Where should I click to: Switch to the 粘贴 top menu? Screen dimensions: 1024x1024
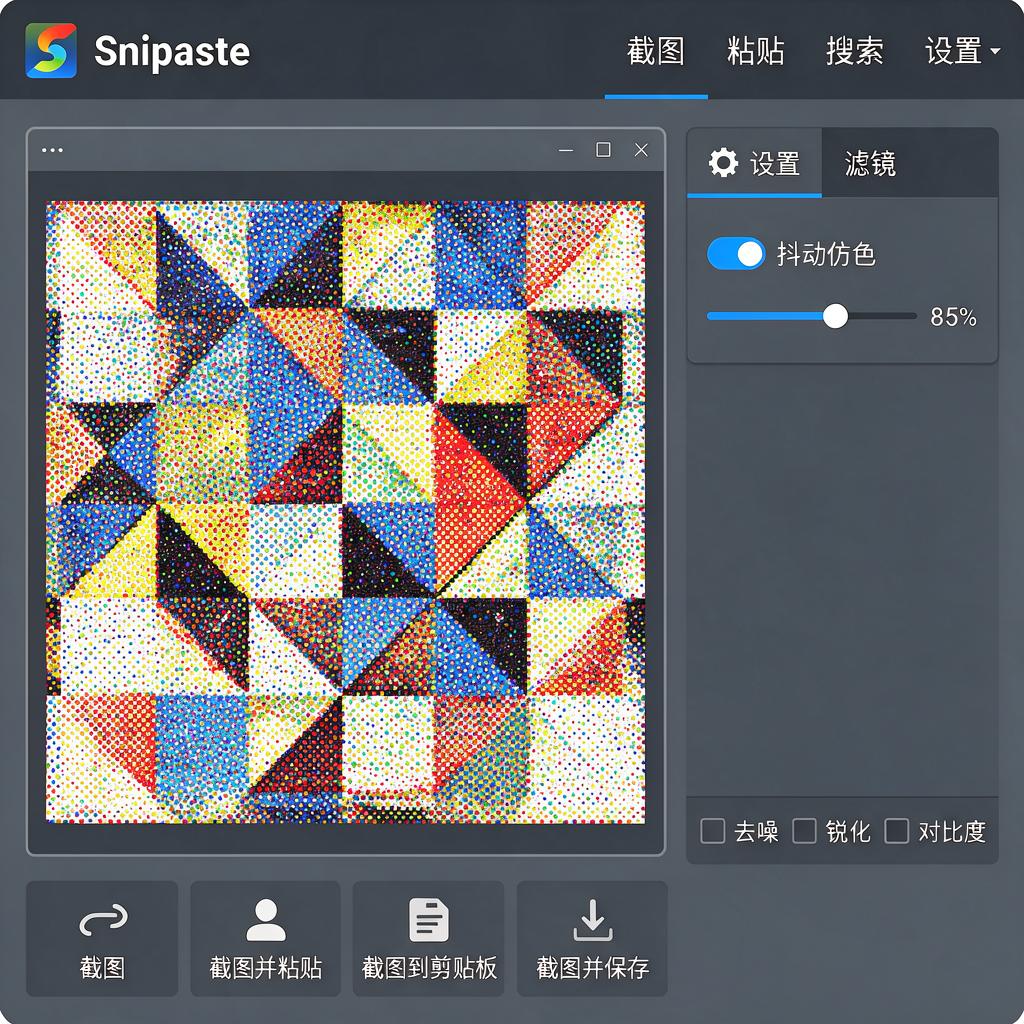pos(756,51)
